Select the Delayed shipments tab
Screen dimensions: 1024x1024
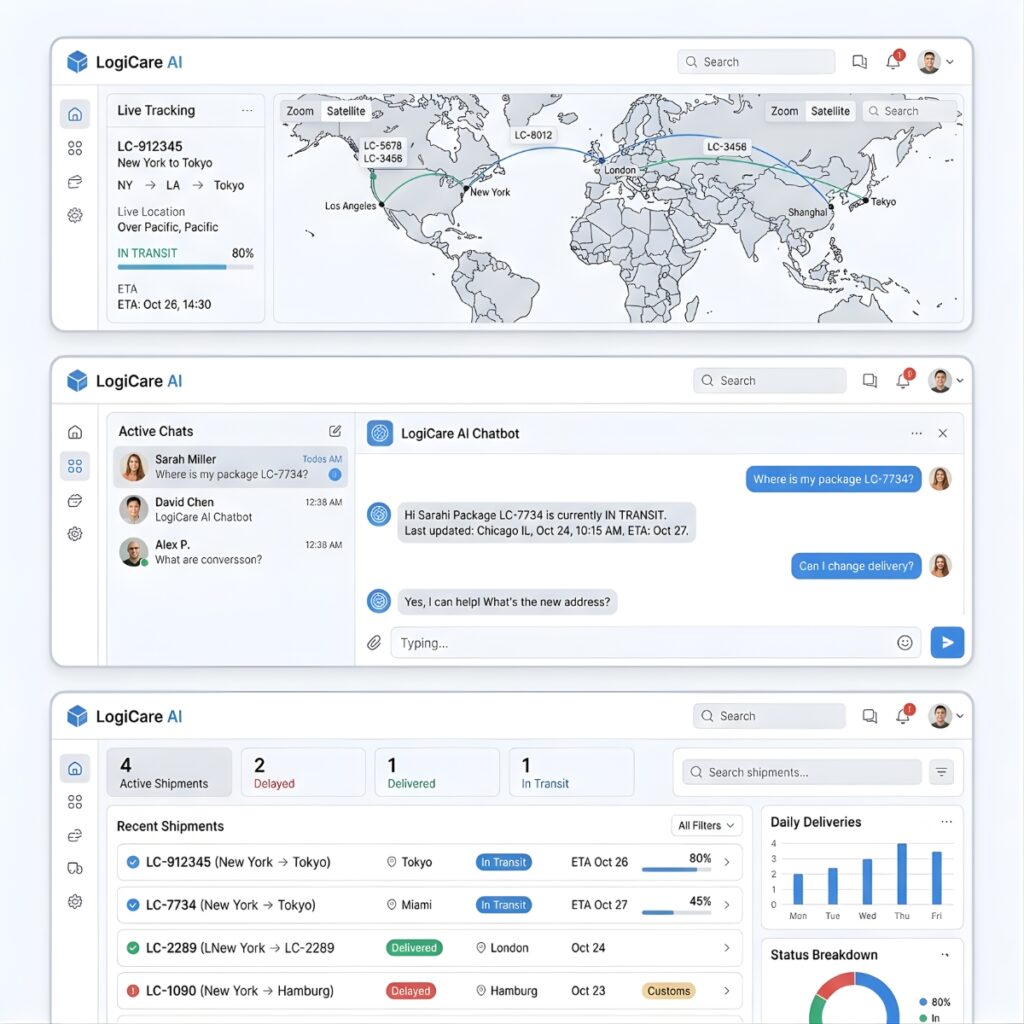coord(303,772)
